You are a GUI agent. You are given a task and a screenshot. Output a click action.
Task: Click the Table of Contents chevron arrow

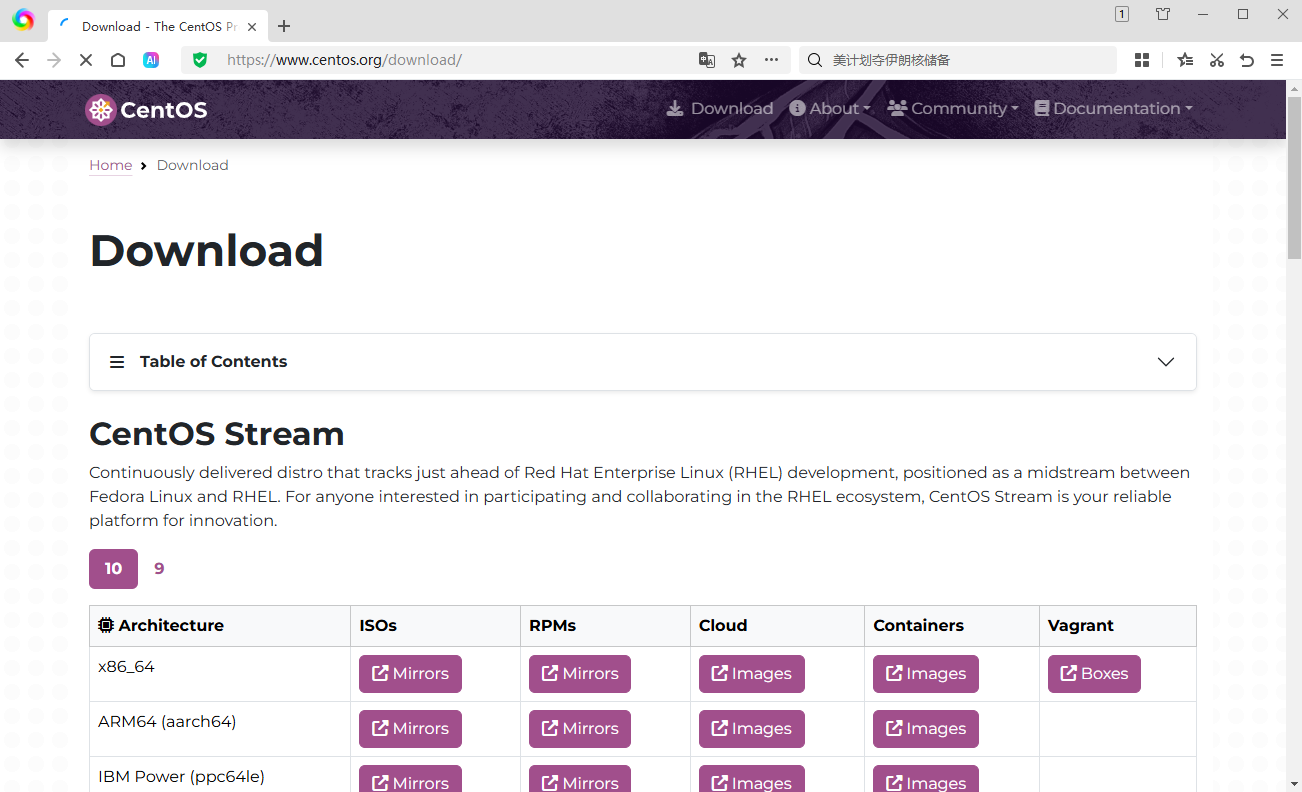[x=1166, y=362]
